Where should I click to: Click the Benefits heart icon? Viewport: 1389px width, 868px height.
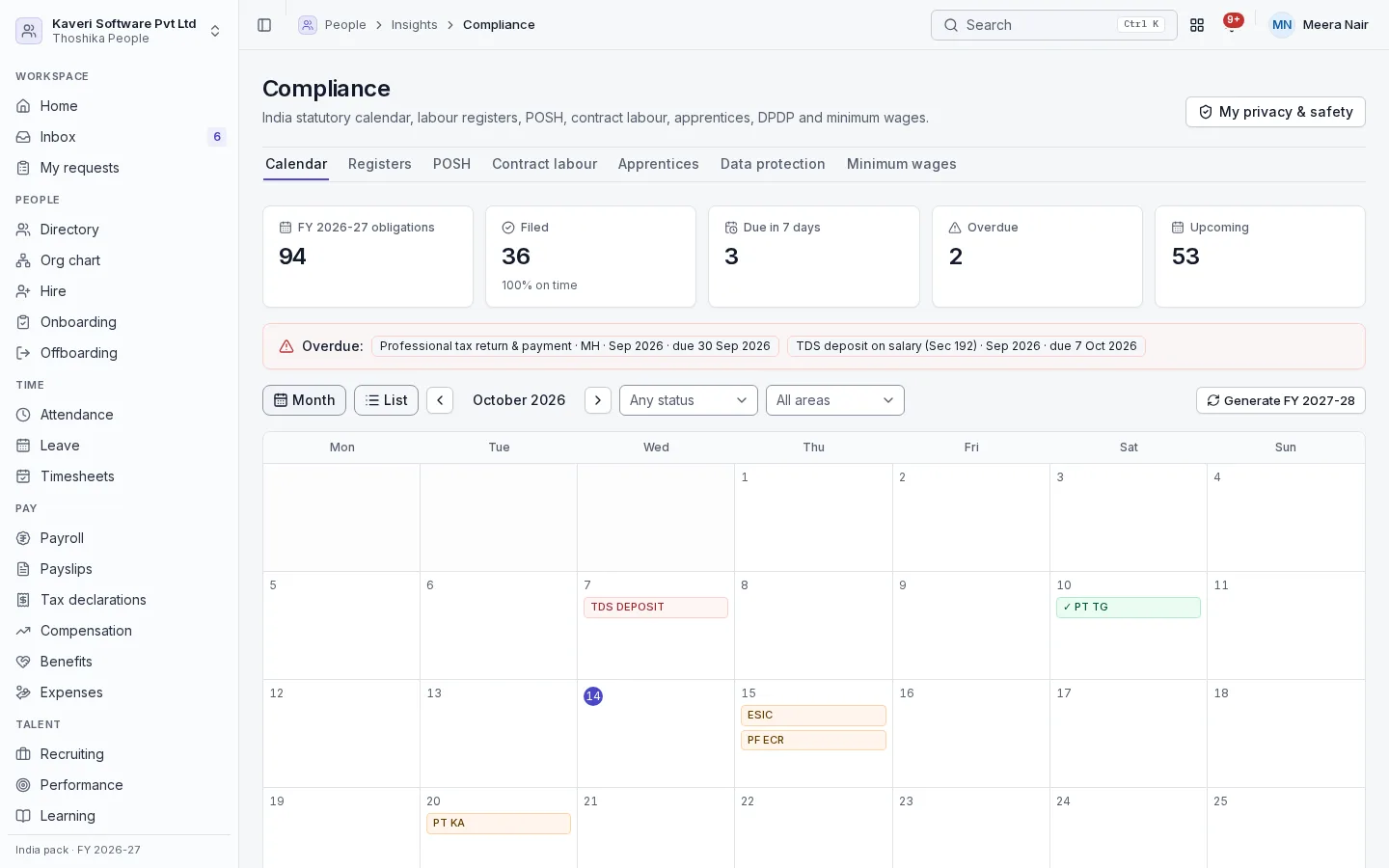click(23, 662)
